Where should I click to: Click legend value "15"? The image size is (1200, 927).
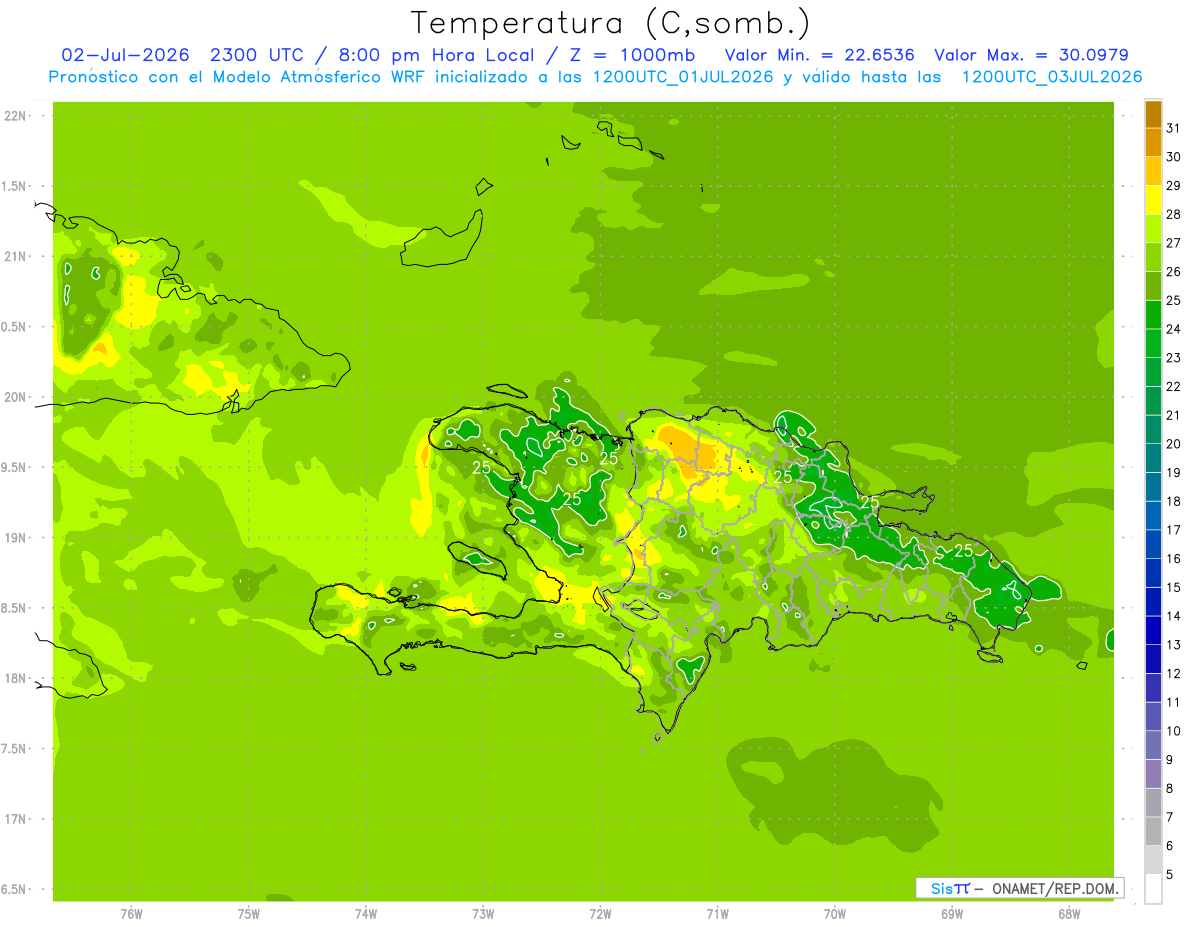1174,587
